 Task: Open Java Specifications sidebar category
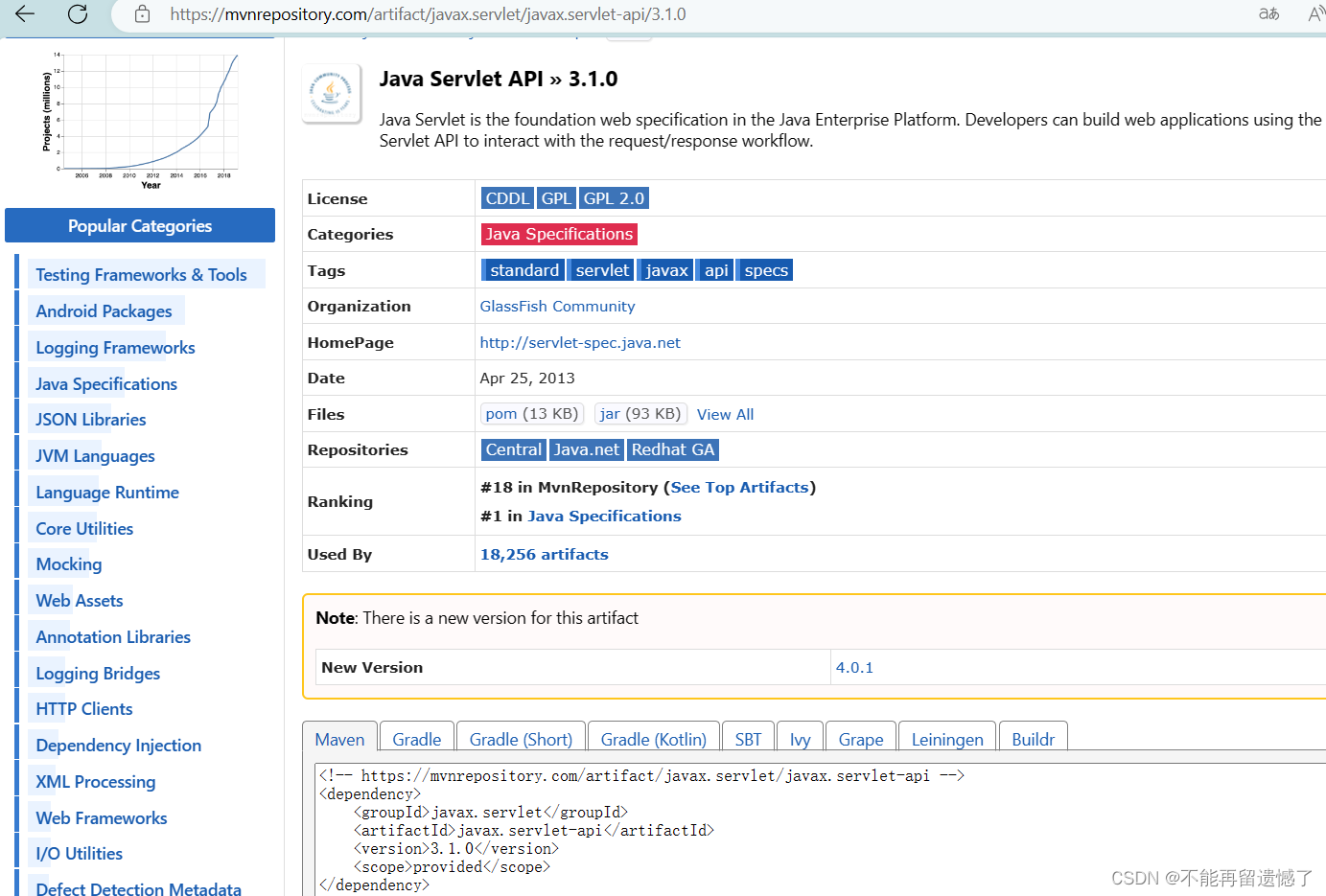[106, 383]
